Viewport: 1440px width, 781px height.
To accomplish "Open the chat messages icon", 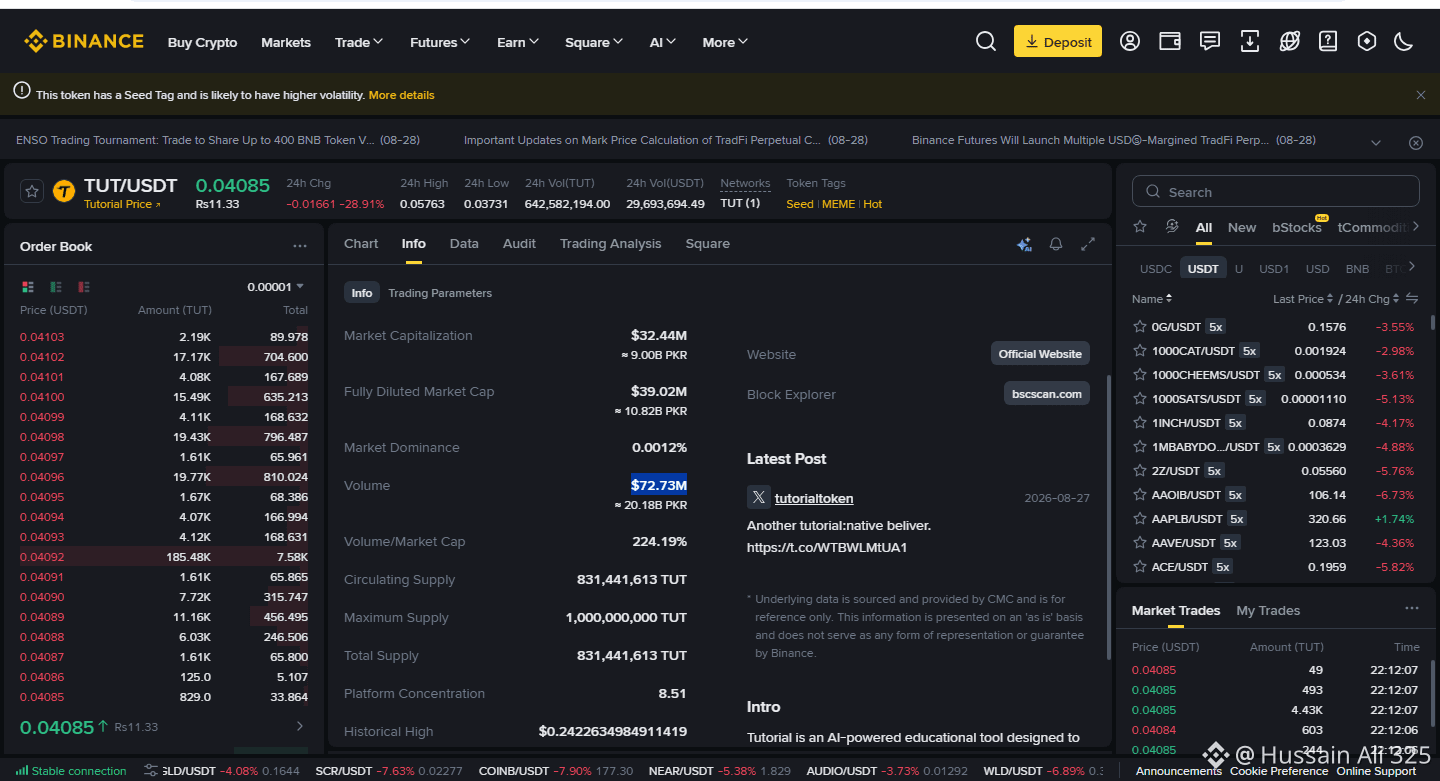I will [x=1210, y=41].
